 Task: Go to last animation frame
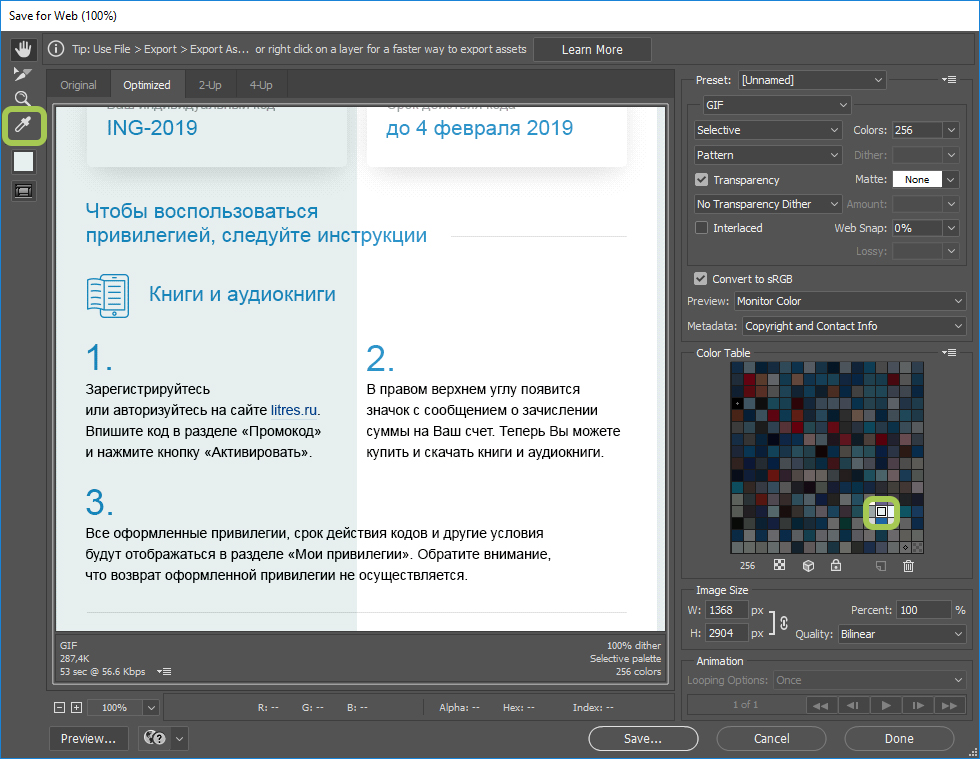point(949,705)
